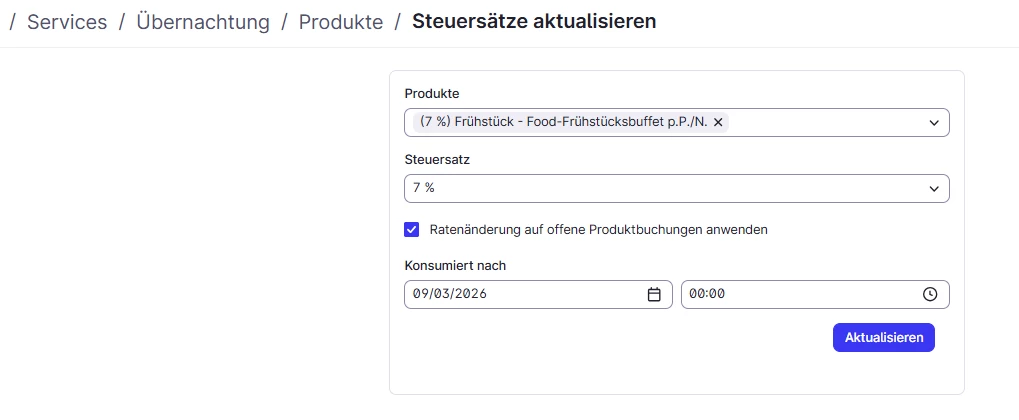
Task: Click the Steuersatz field label
Action: pyautogui.click(x=437, y=159)
